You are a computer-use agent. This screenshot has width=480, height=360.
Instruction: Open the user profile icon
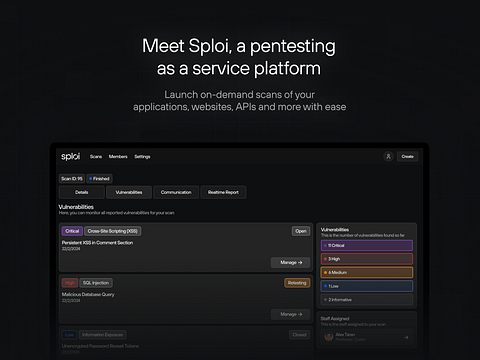pyautogui.click(x=388, y=156)
